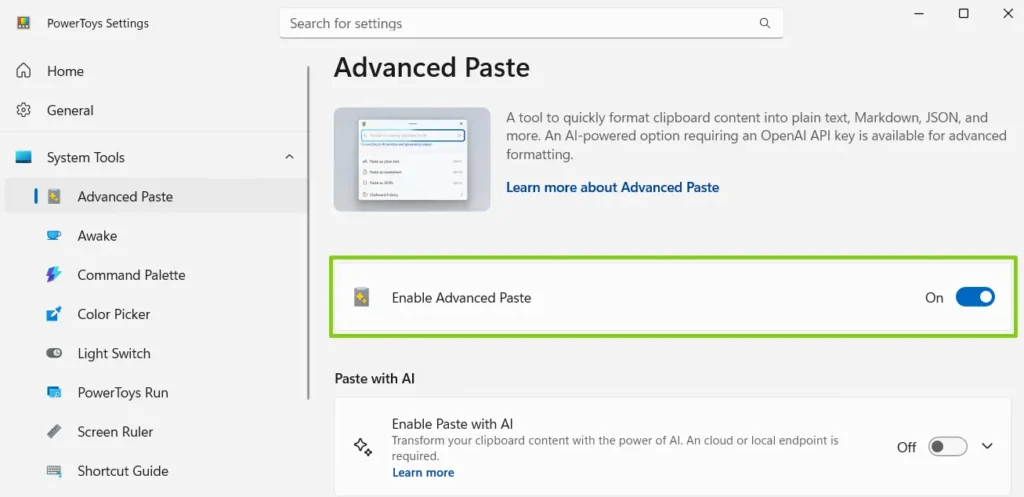Select Screen Ruler in the sidebar

point(154,432)
